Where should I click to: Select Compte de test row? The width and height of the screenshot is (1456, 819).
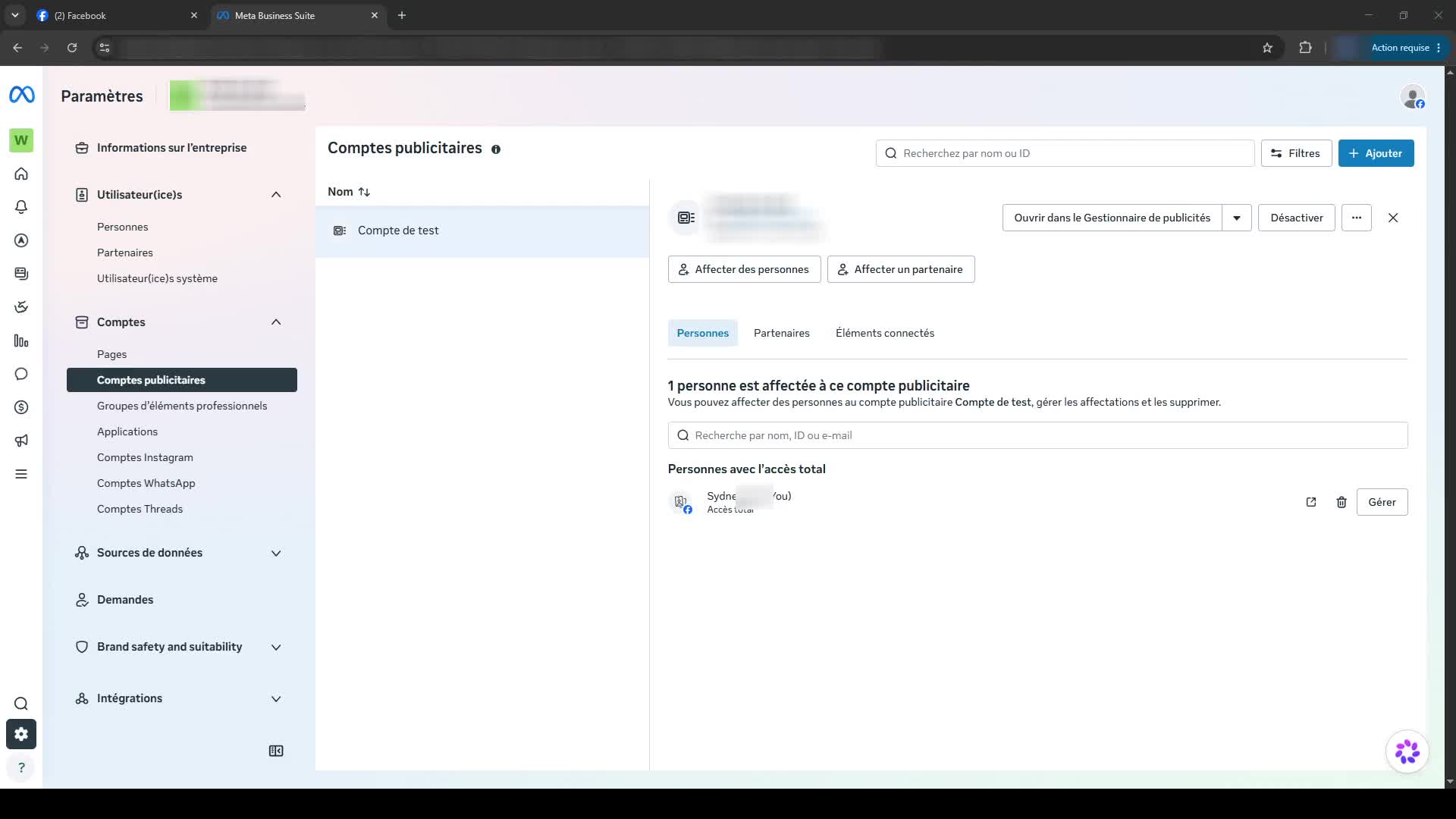482,231
